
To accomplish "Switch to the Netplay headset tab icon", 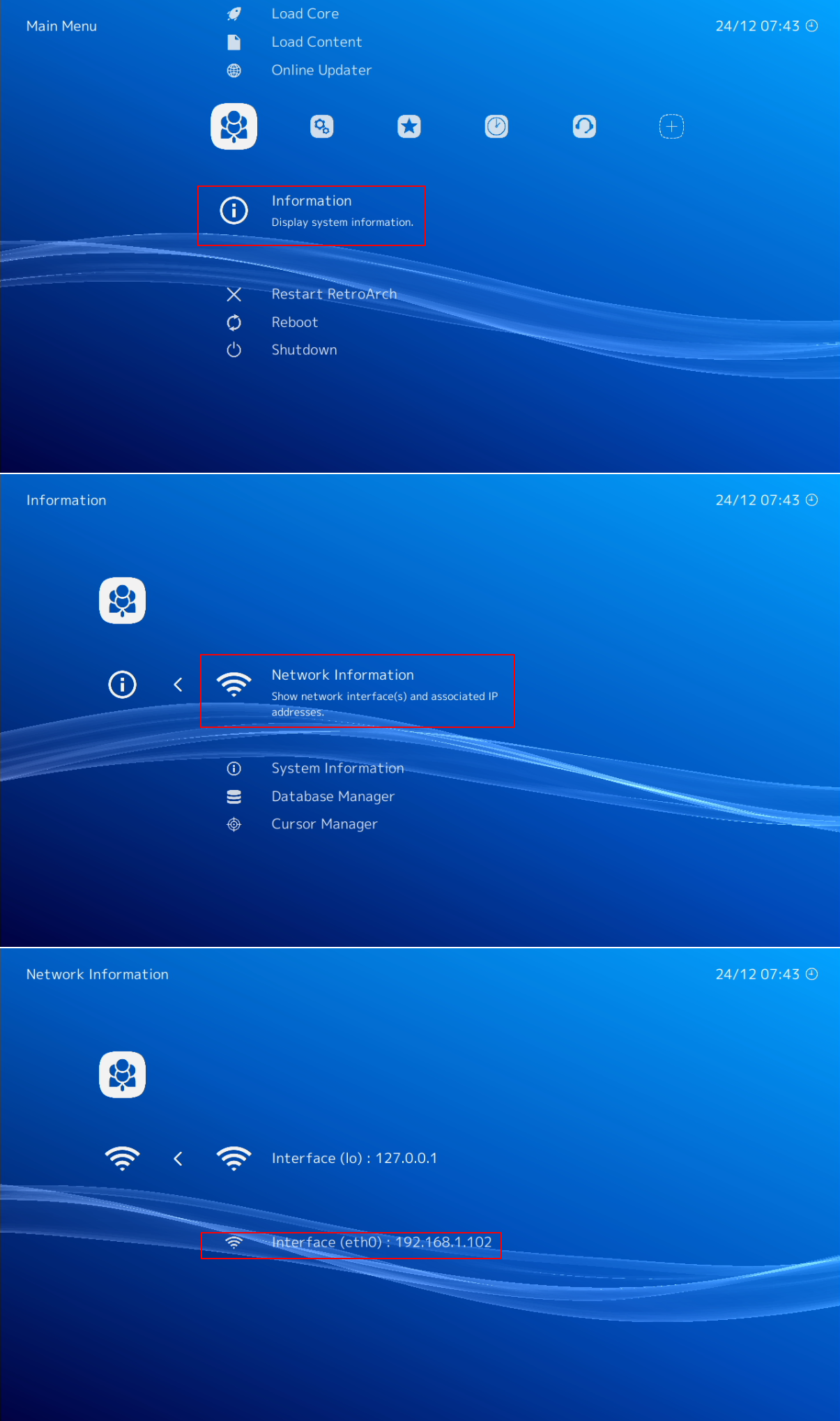I will (x=584, y=126).
